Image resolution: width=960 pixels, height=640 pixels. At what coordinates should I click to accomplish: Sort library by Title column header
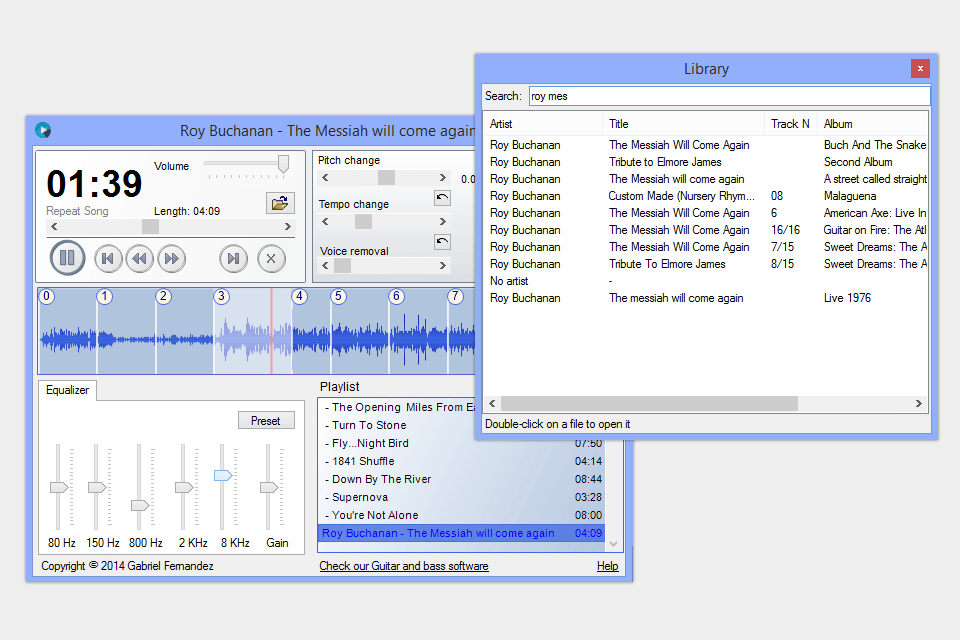(x=684, y=124)
